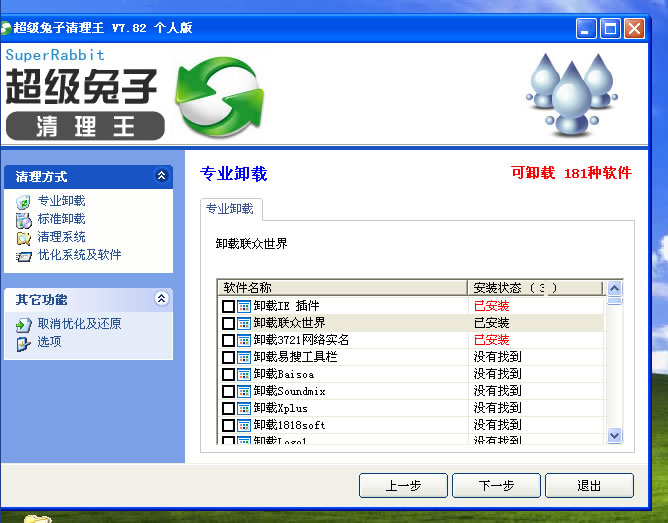Viewport: 668px width, 523px height.
Task: Check the 卸载Xplus checkbox
Action: tap(228, 408)
